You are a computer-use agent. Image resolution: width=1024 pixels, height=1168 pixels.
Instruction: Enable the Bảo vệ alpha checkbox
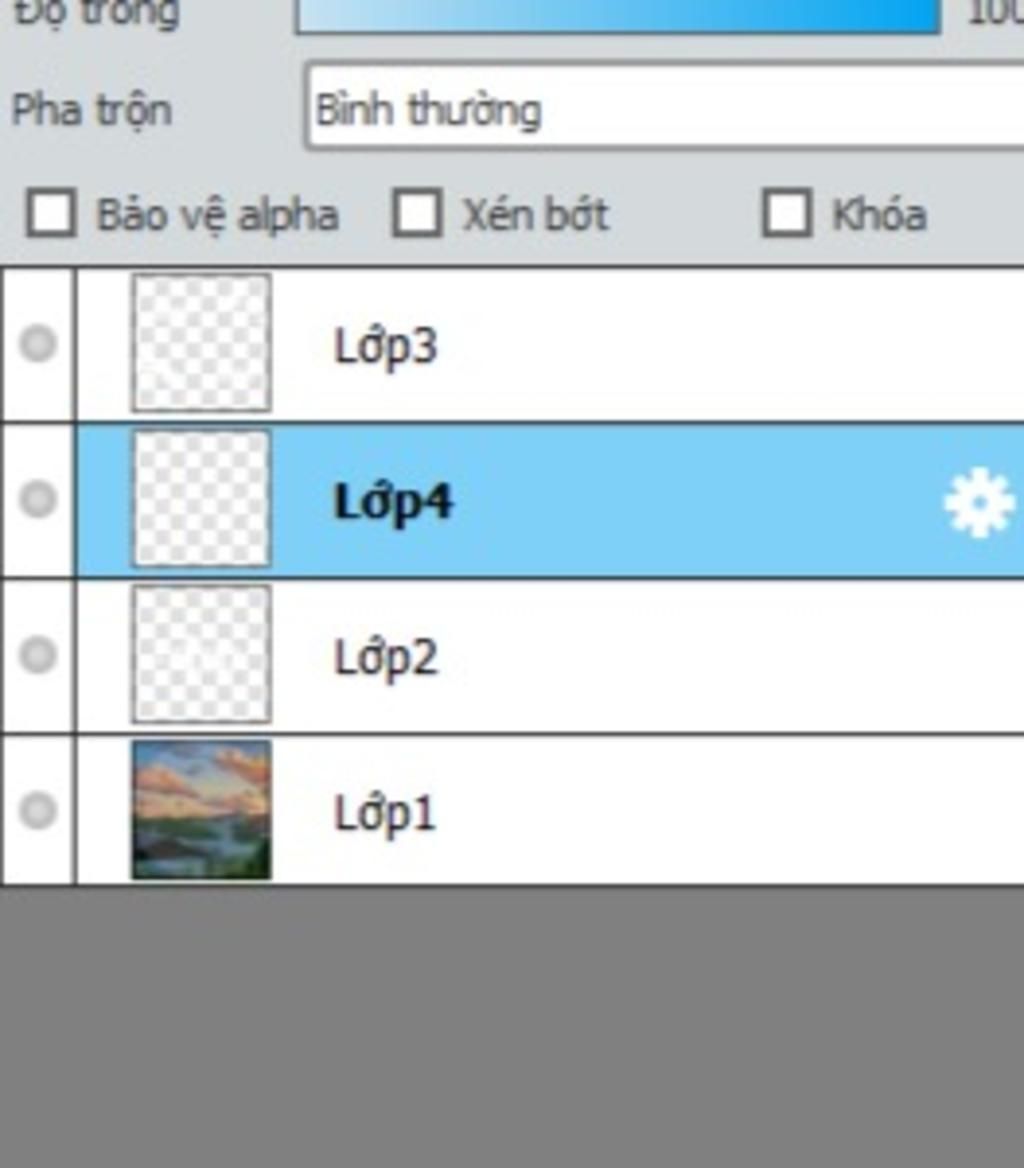pyautogui.click(x=51, y=213)
